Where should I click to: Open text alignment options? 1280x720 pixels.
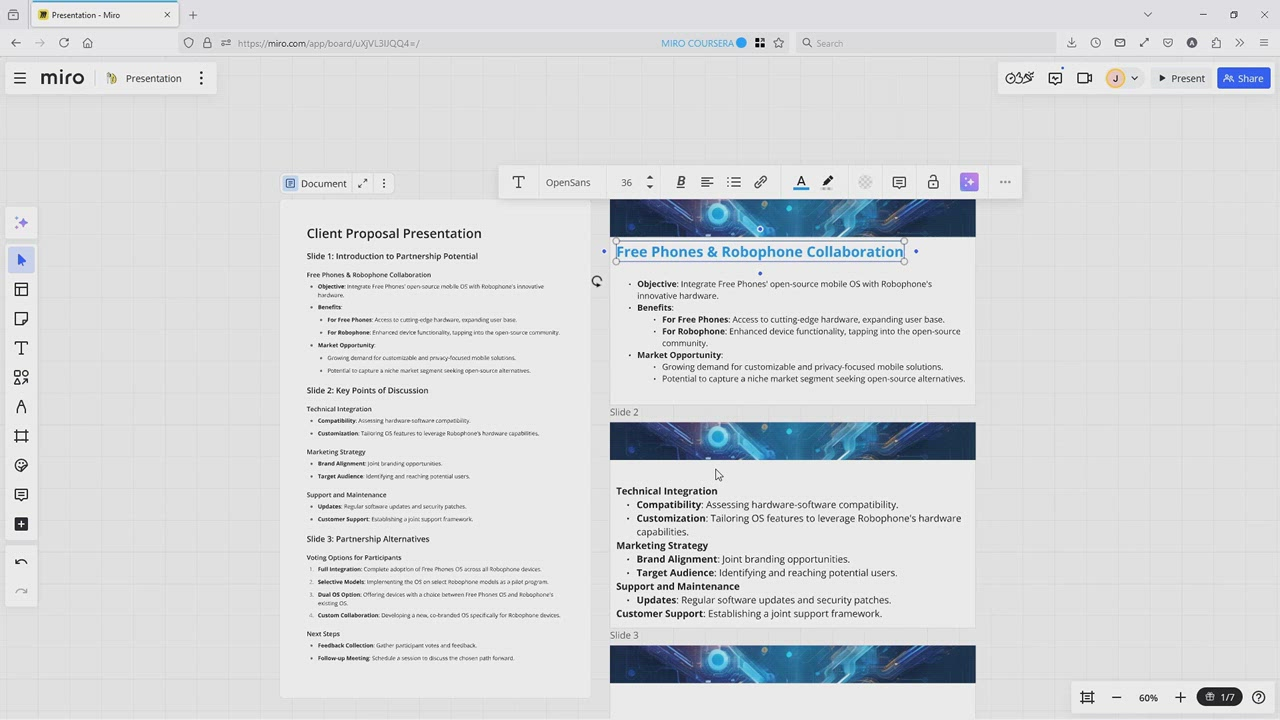point(707,182)
